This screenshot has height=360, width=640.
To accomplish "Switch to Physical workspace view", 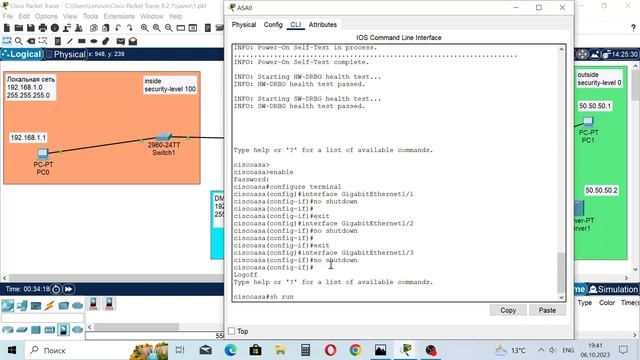I will [66, 54].
